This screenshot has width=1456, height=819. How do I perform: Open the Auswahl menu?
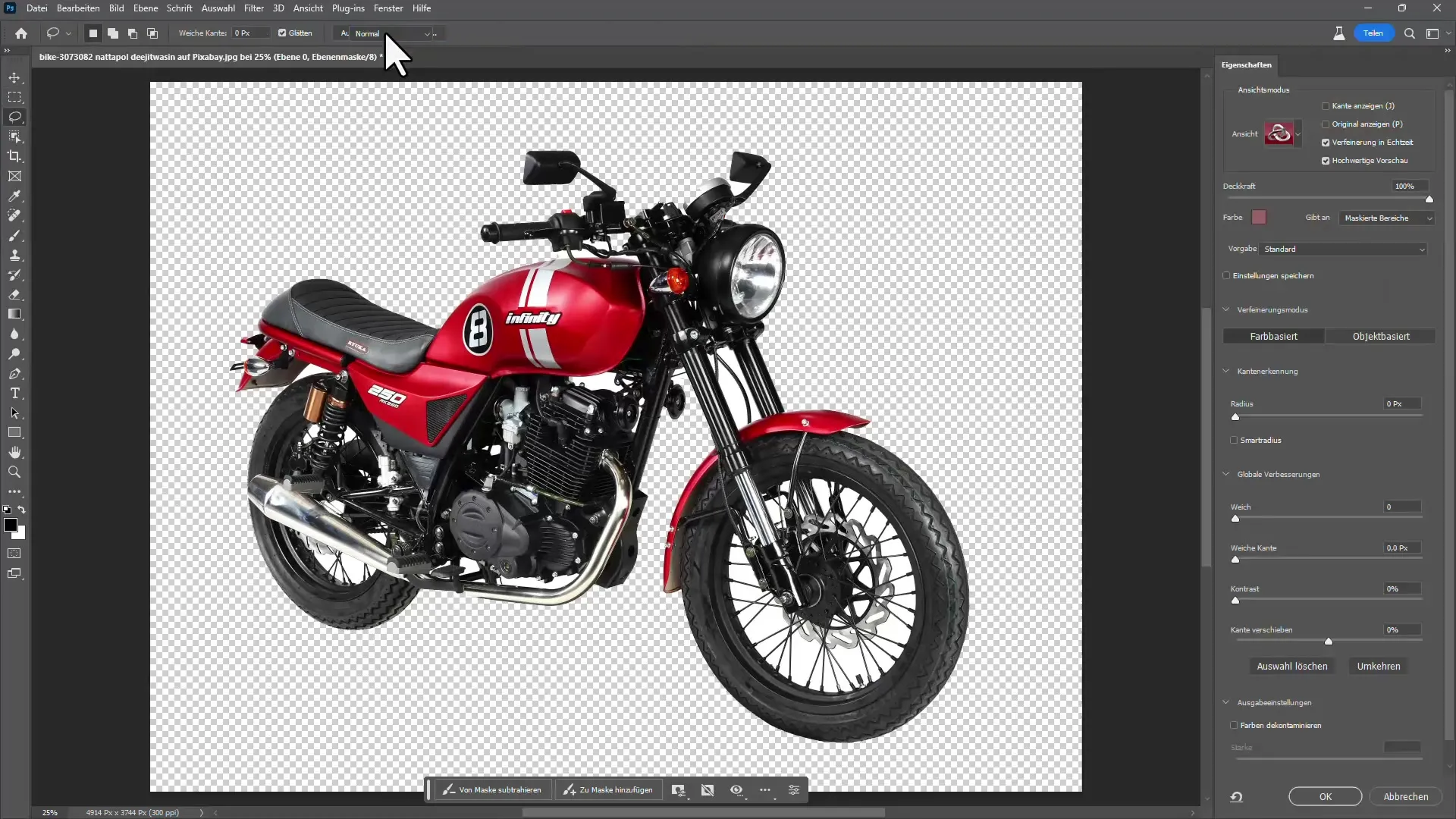click(x=218, y=8)
